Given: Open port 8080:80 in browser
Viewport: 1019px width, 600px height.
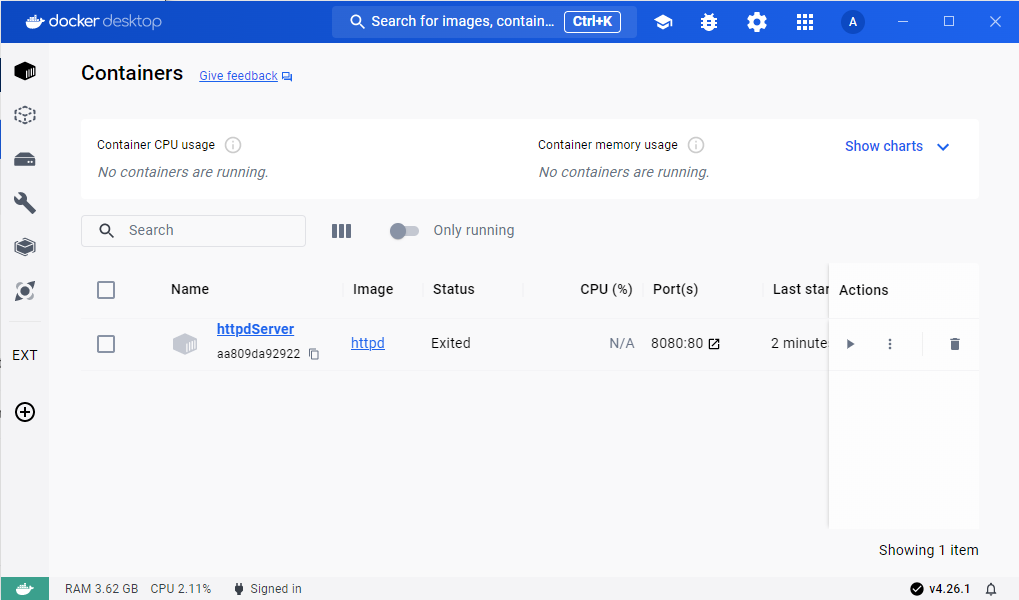Looking at the screenshot, I should coord(714,344).
